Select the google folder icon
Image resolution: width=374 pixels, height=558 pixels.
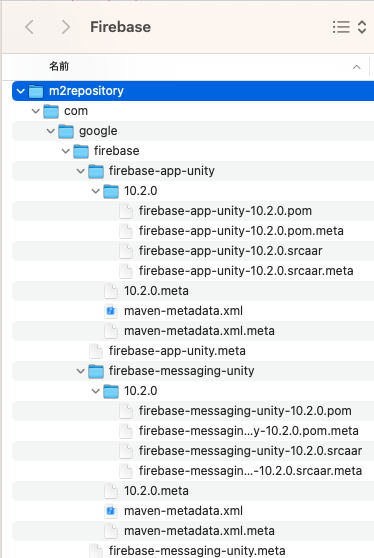(x=66, y=131)
